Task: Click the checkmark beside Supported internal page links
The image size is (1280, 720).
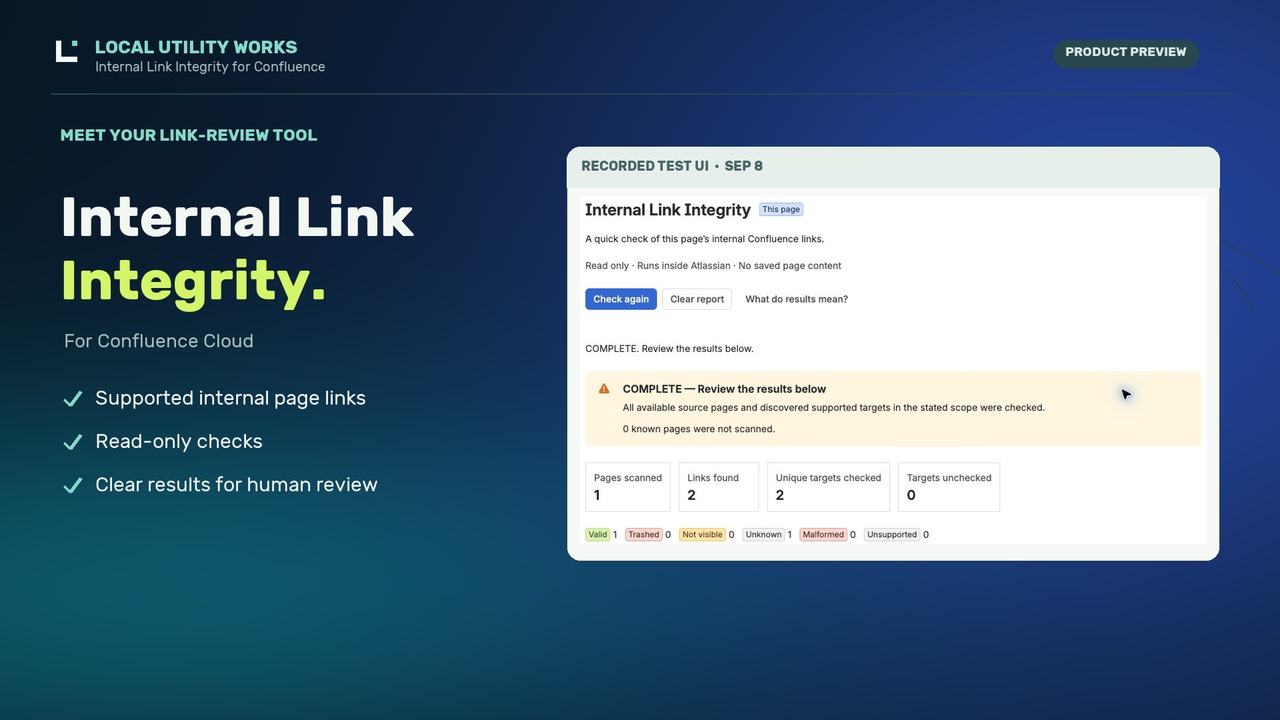Action: click(72, 399)
